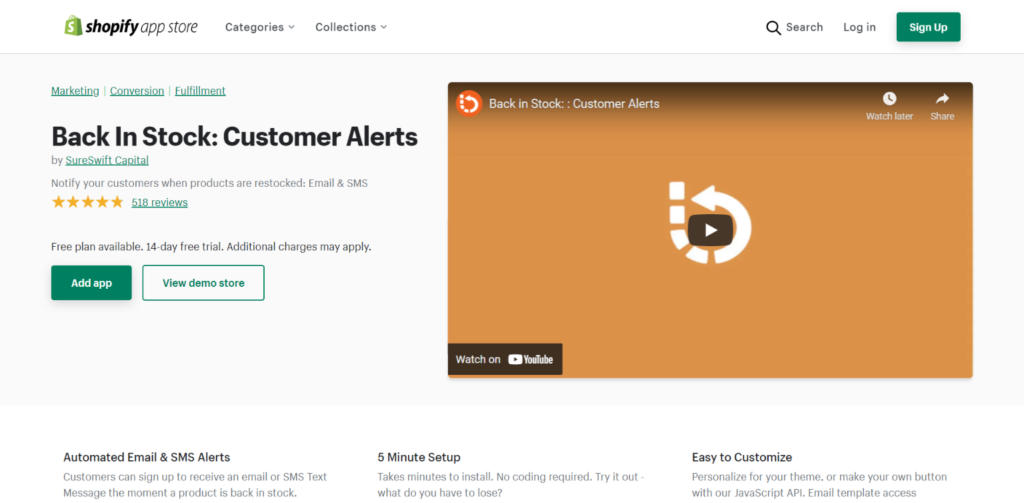The width and height of the screenshot is (1024, 503).
Task: Expand the Collections dropdown
Action: tap(351, 27)
